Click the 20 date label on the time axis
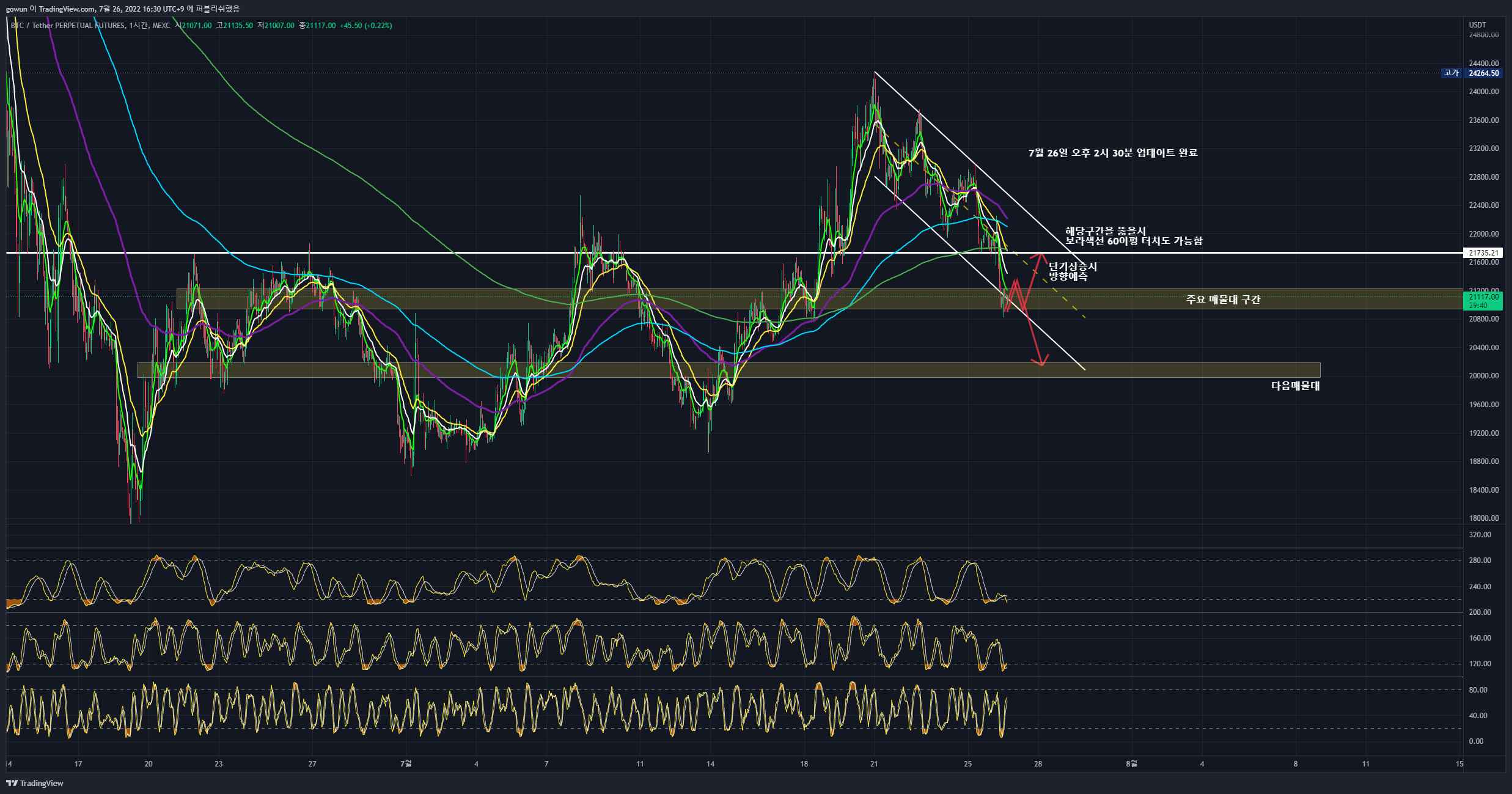This screenshot has width=1512, height=794. tap(149, 764)
